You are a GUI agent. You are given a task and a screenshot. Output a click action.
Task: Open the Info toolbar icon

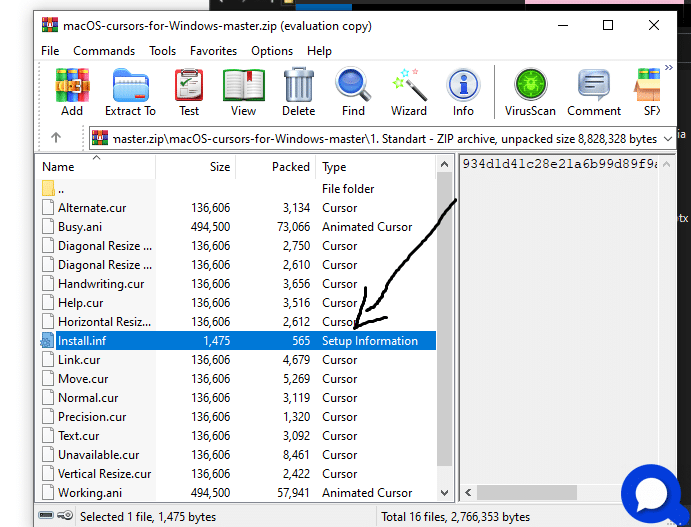coord(463,92)
